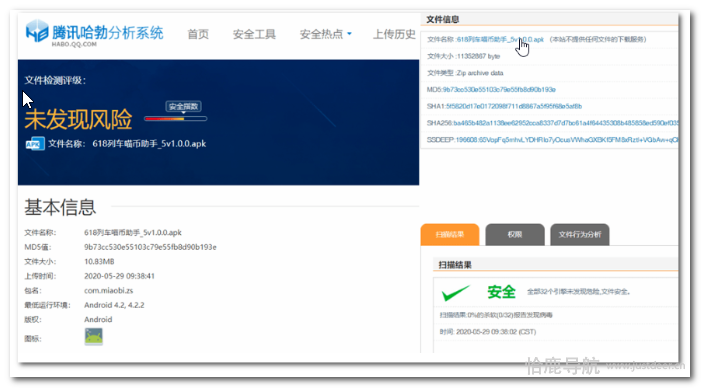Switch to the 文件行为分析 tab
This screenshot has width=701, height=388.
coord(580,235)
